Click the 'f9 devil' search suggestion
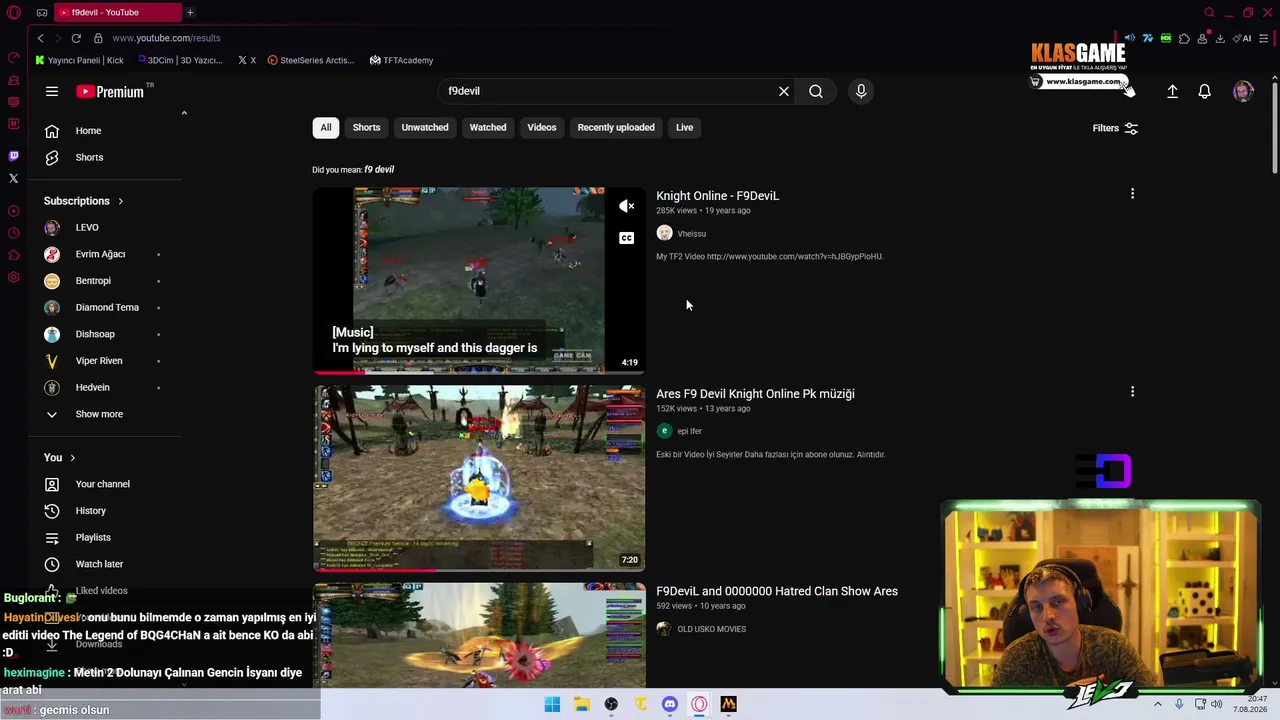Screen dimensions: 1280x720 379,170
